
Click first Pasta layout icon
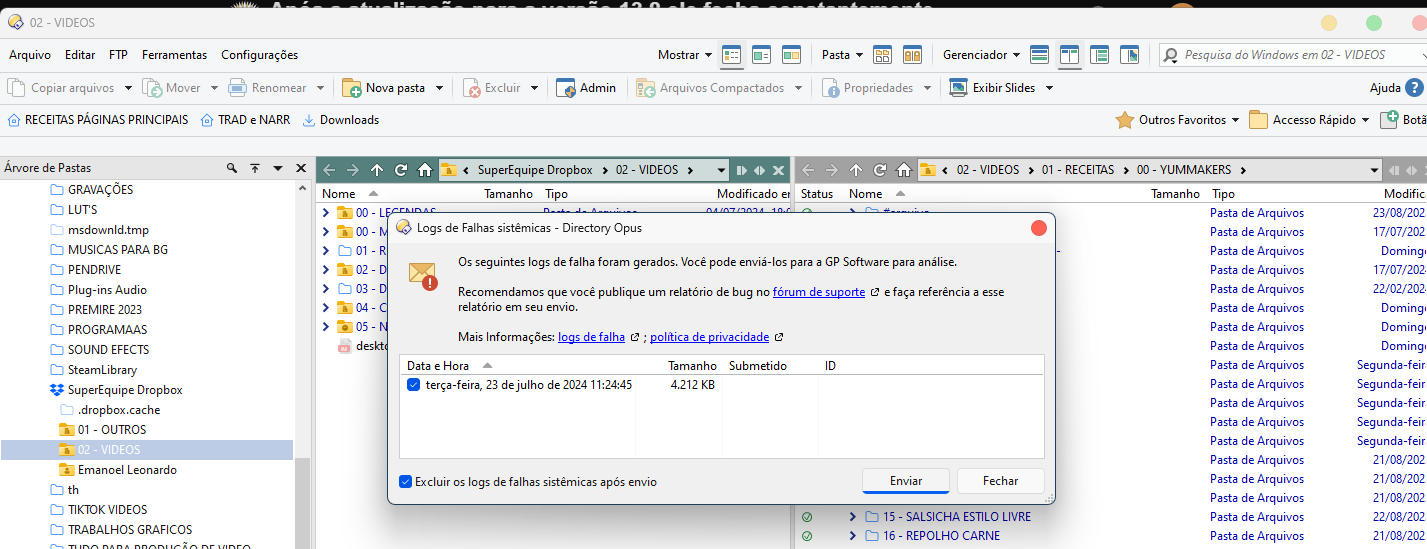pos(883,55)
